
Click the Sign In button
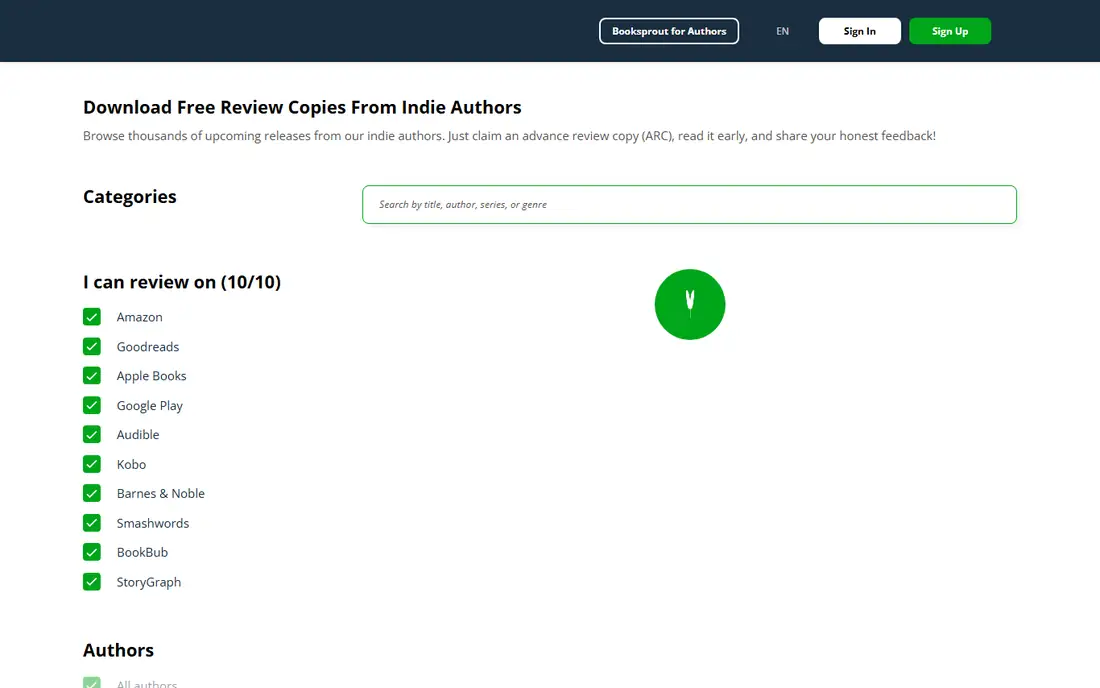859,31
